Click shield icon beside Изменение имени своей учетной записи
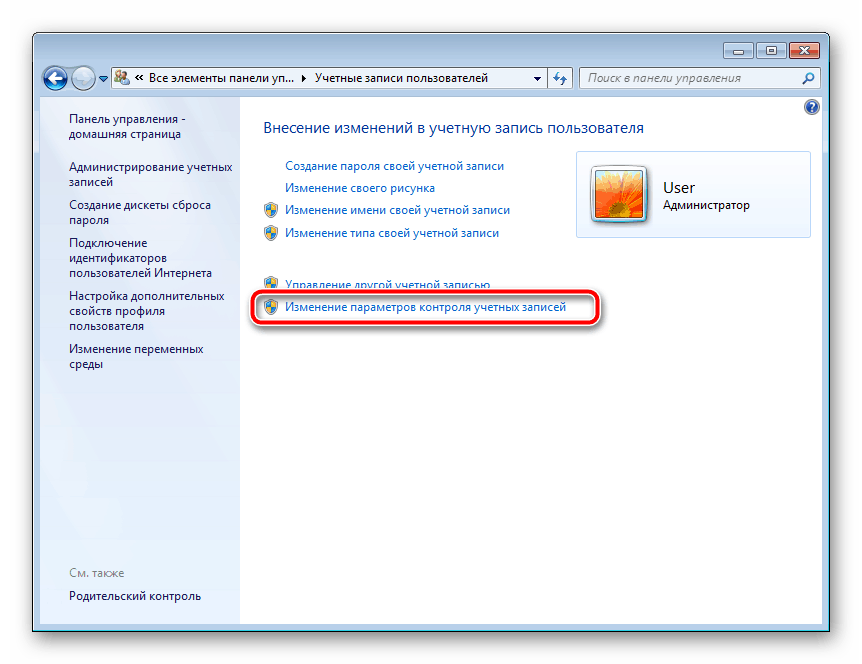Image resolution: width=862 pixels, height=664 pixels. click(x=270, y=210)
